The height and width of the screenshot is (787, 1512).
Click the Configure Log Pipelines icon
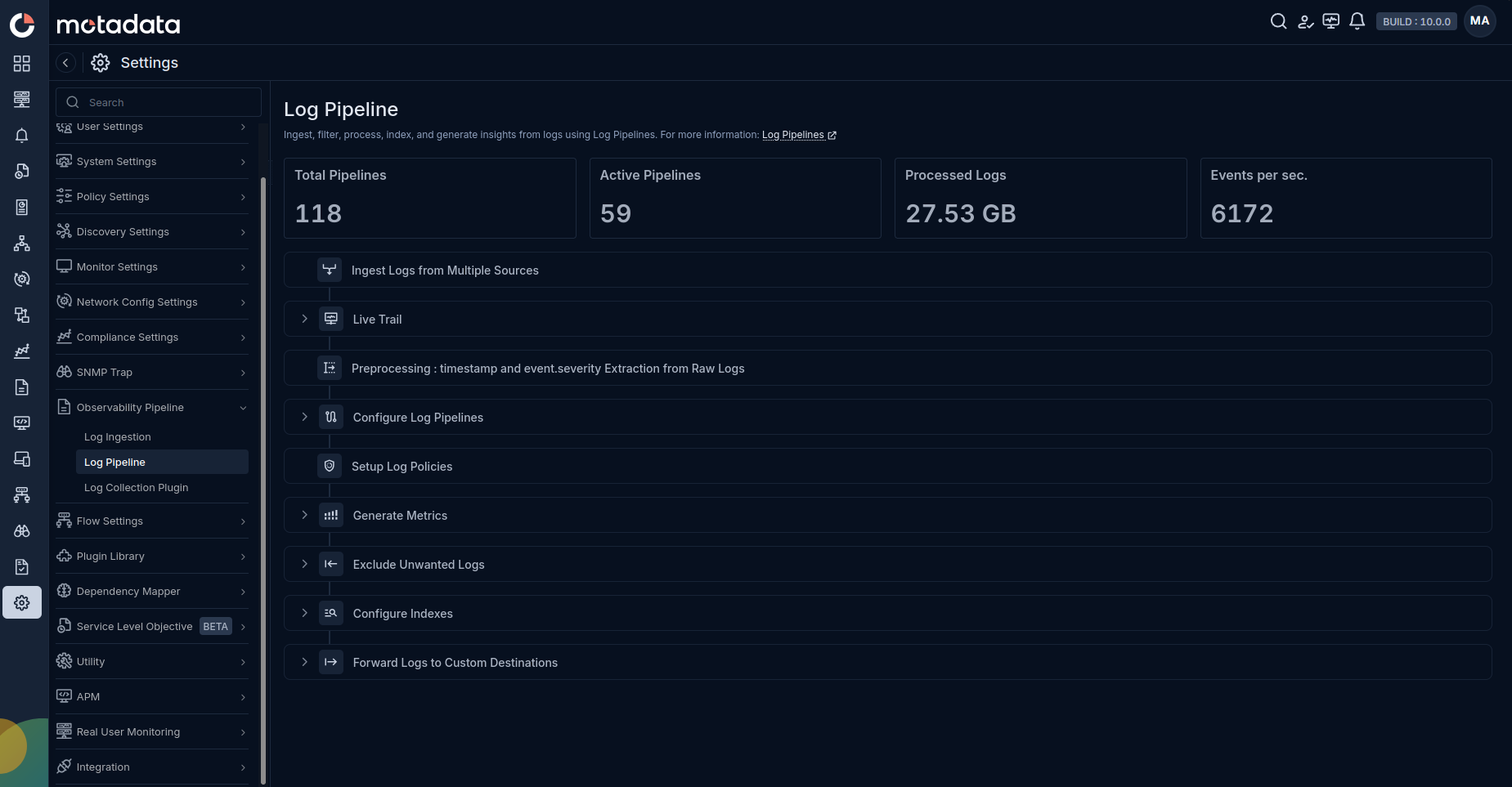coord(331,417)
